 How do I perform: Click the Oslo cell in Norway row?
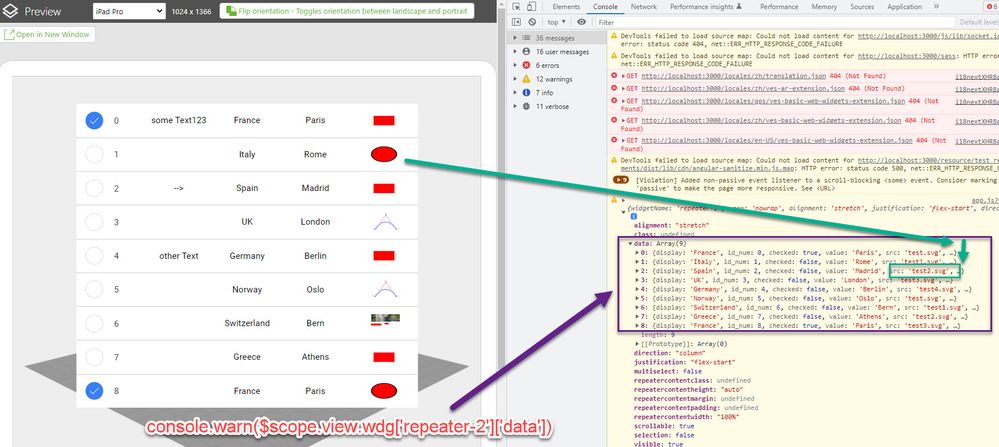(x=315, y=289)
